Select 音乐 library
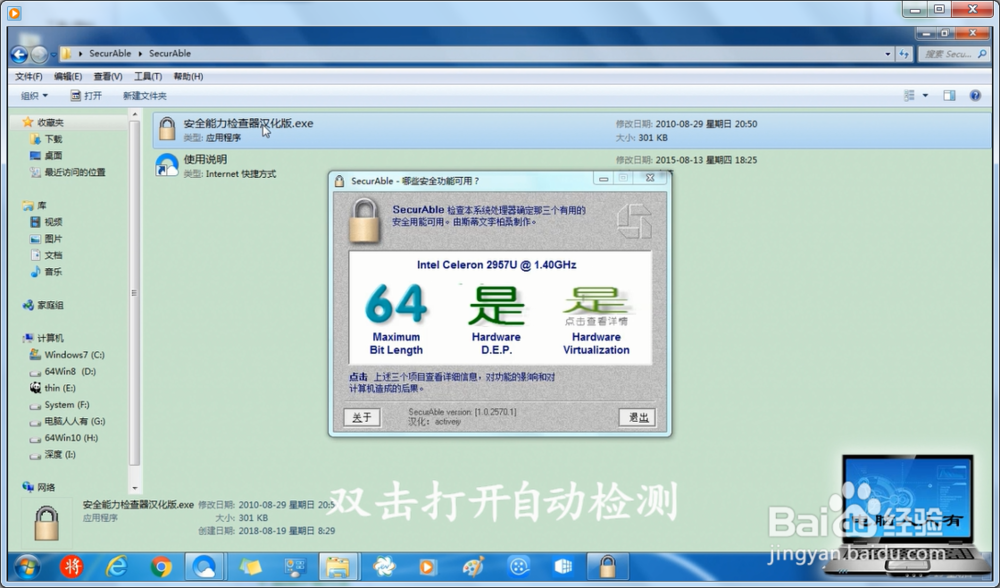Screen dimensions: 1000x588 point(47,272)
